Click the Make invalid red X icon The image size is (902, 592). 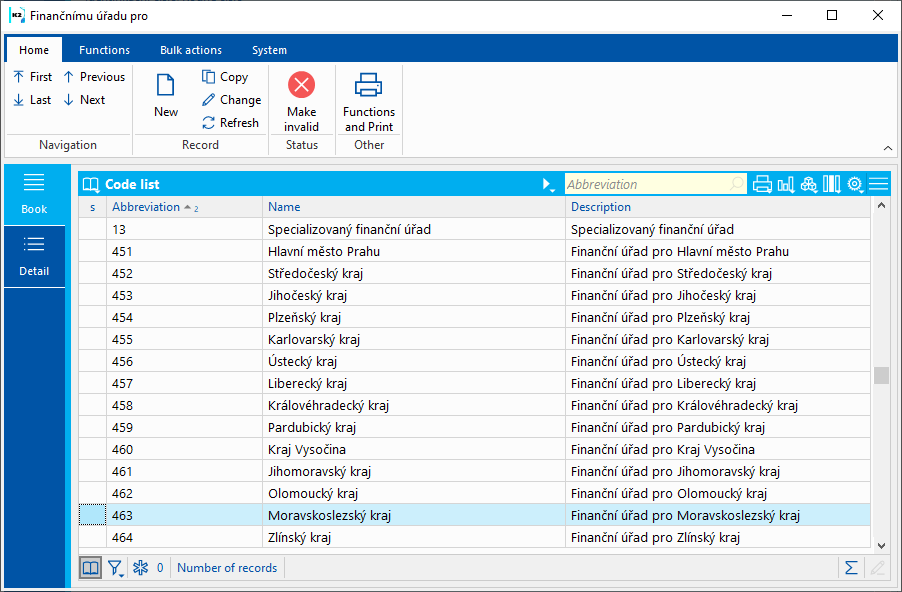[x=301, y=85]
